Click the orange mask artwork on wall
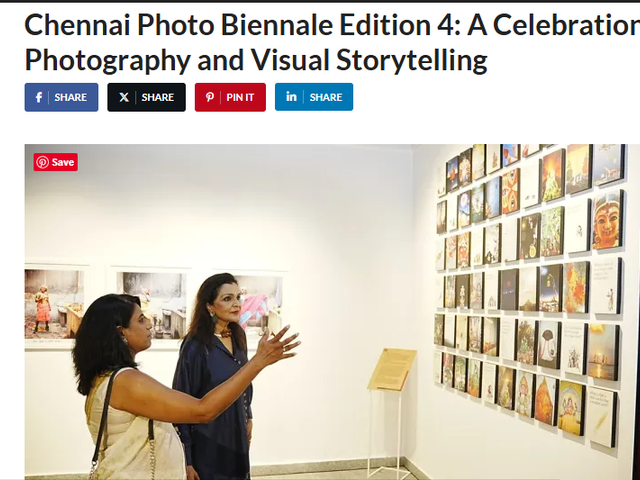This screenshot has height=480, width=640. point(607,220)
